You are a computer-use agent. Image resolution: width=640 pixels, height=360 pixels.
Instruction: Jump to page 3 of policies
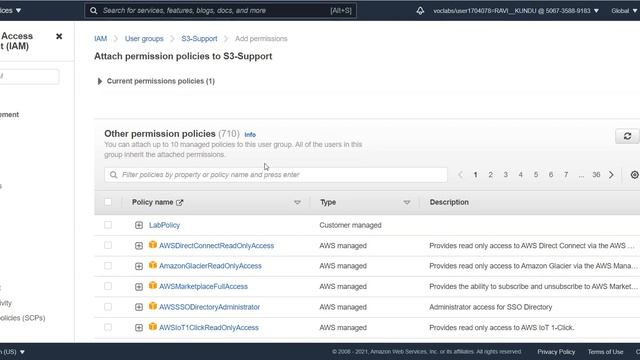[505, 175]
